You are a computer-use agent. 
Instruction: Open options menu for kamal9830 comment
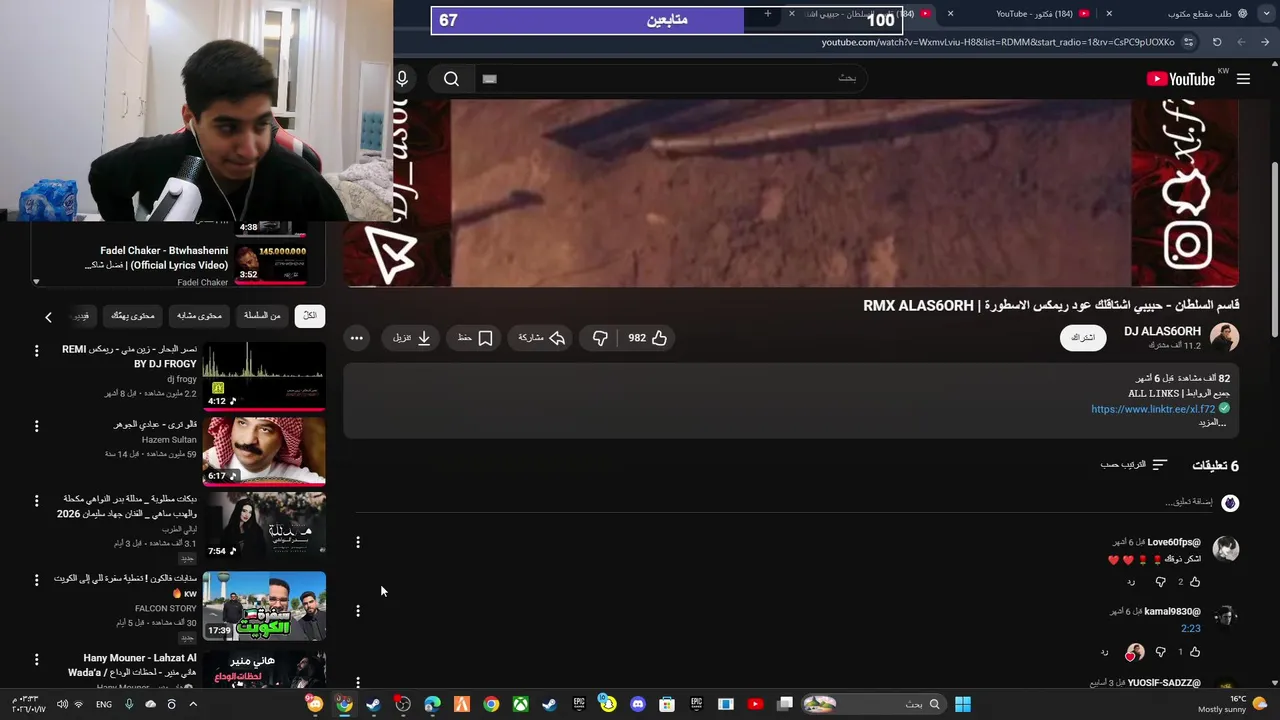[358, 610]
